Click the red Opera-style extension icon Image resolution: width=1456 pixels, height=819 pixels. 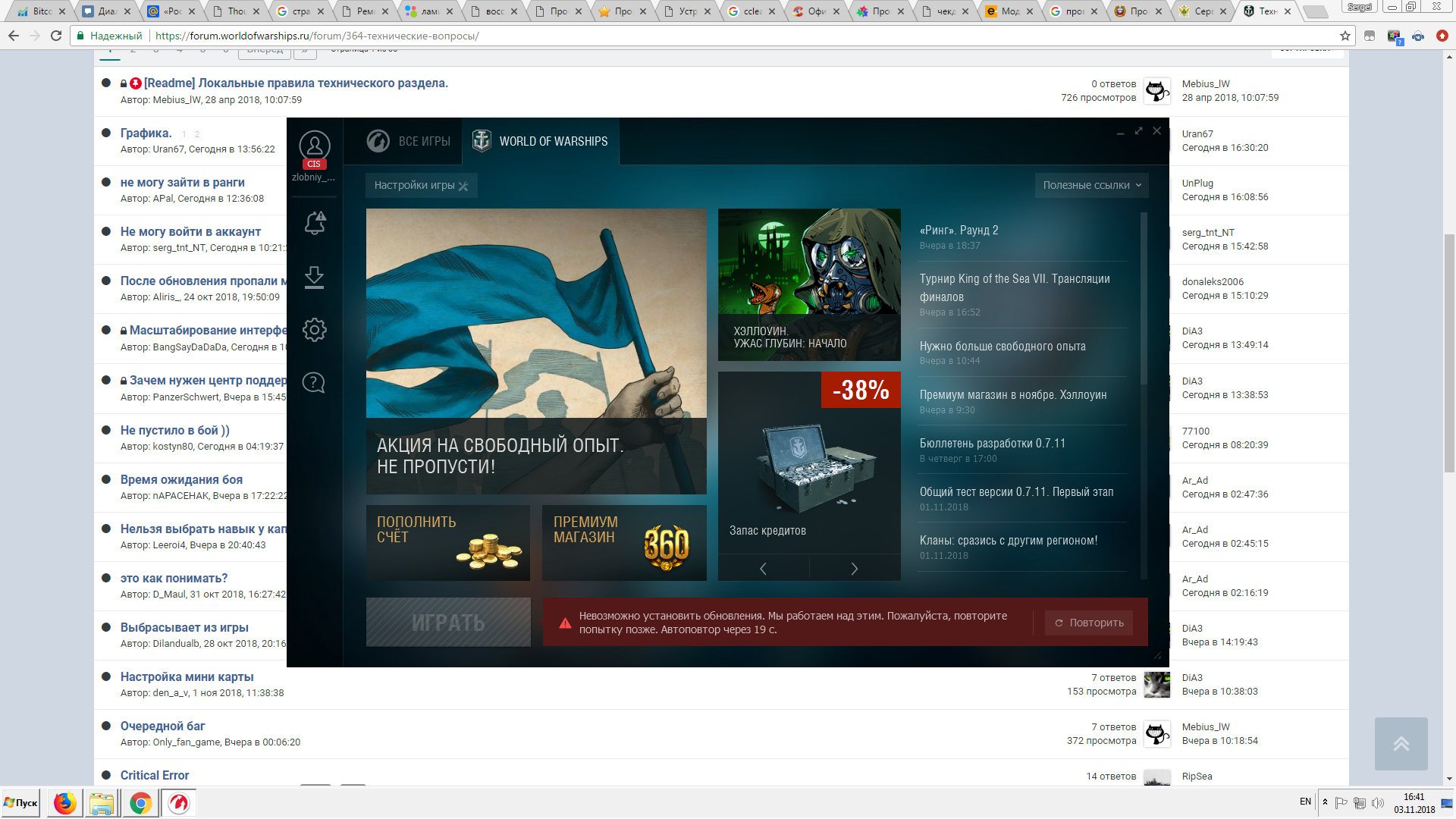pyautogui.click(x=1442, y=36)
